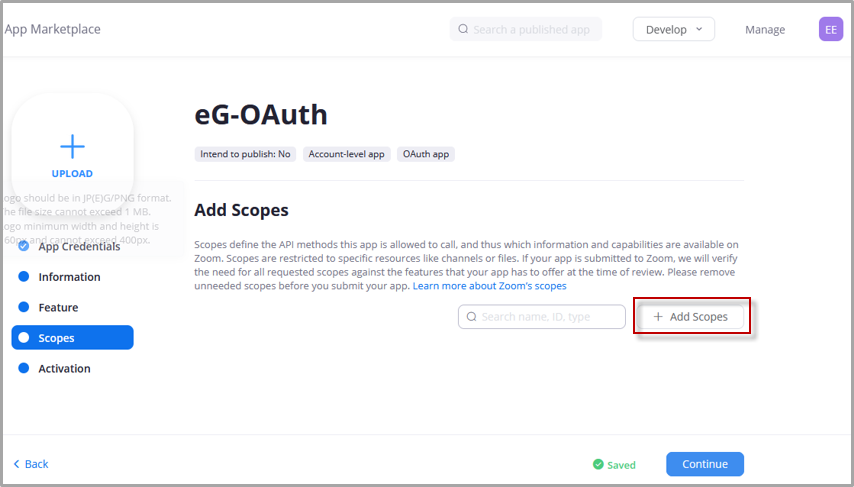Viewport: 854px width, 487px height.
Task: Click the Saved status text
Action: (x=621, y=465)
